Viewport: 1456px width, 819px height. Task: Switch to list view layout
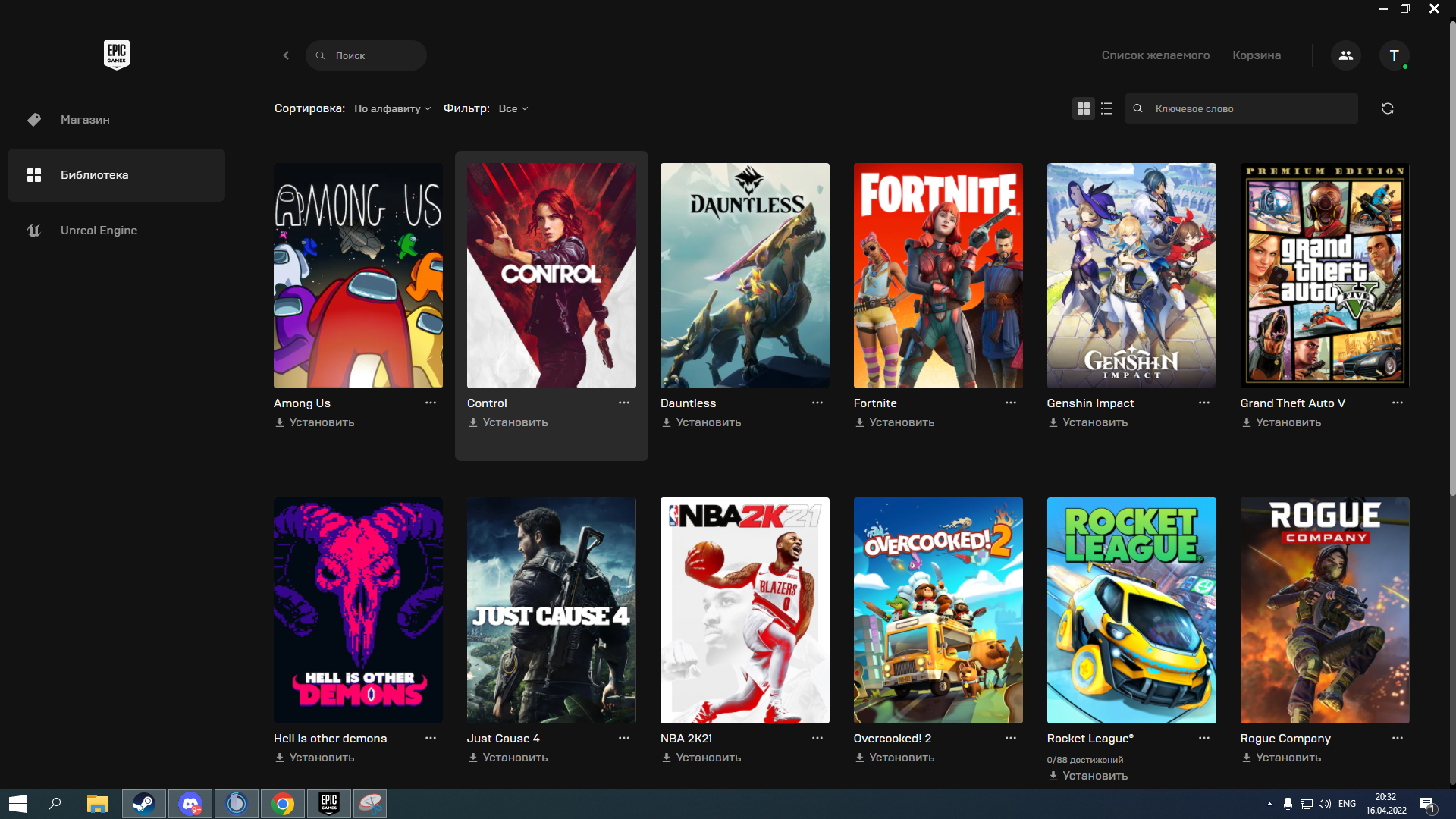click(x=1106, y=108)
